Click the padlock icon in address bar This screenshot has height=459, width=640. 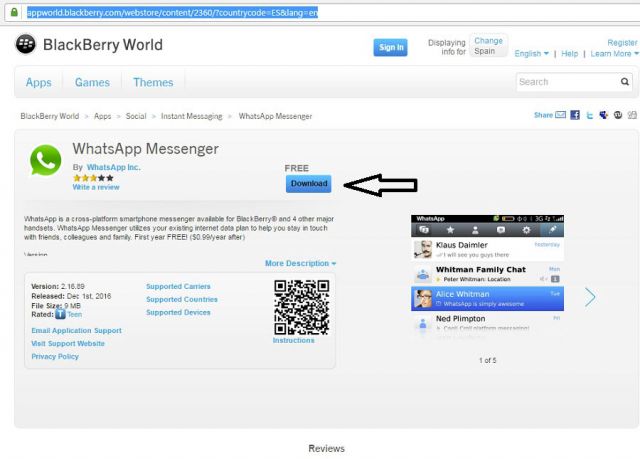pos(14,12)
